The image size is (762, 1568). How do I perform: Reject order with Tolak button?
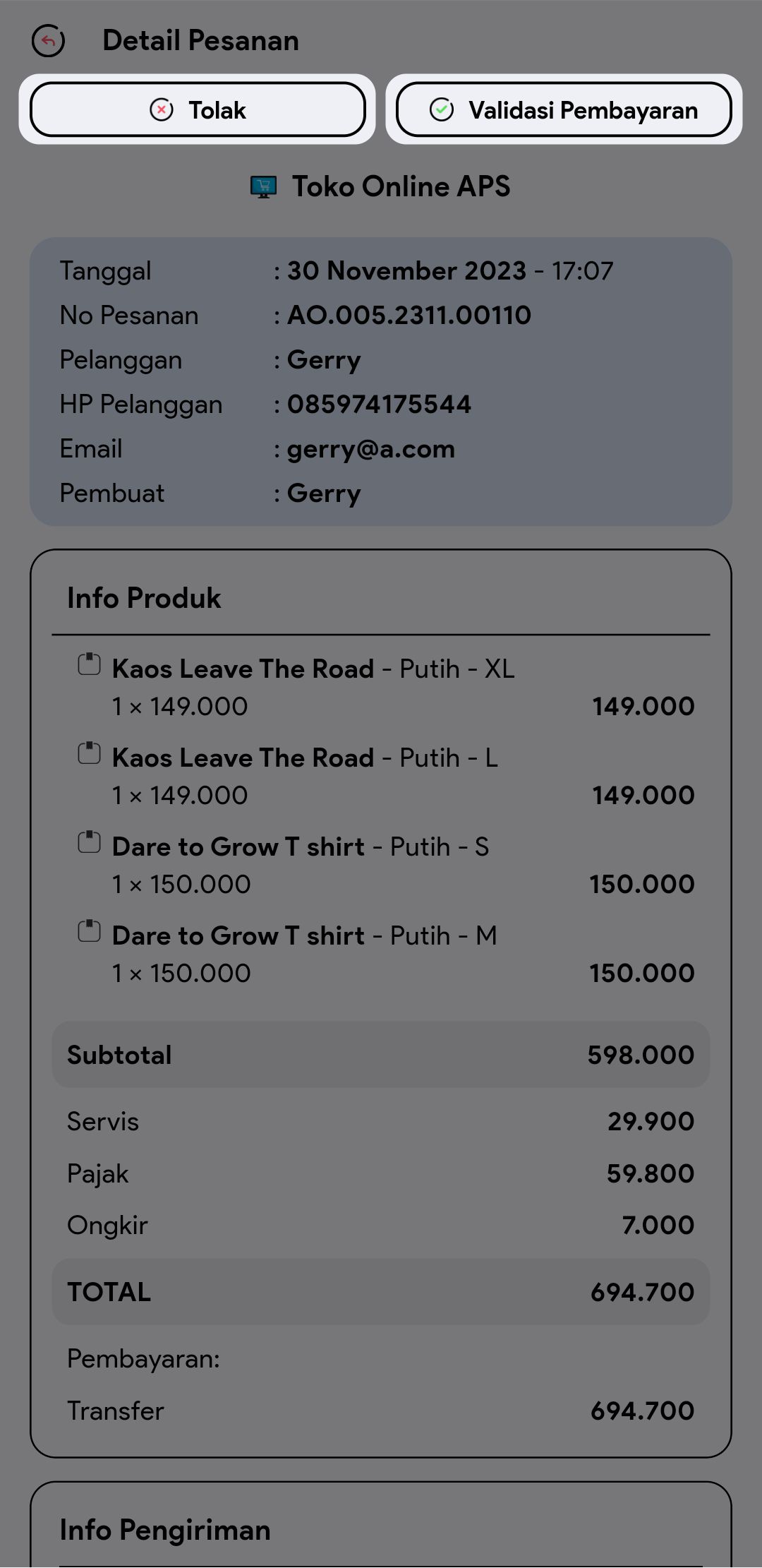198,110
